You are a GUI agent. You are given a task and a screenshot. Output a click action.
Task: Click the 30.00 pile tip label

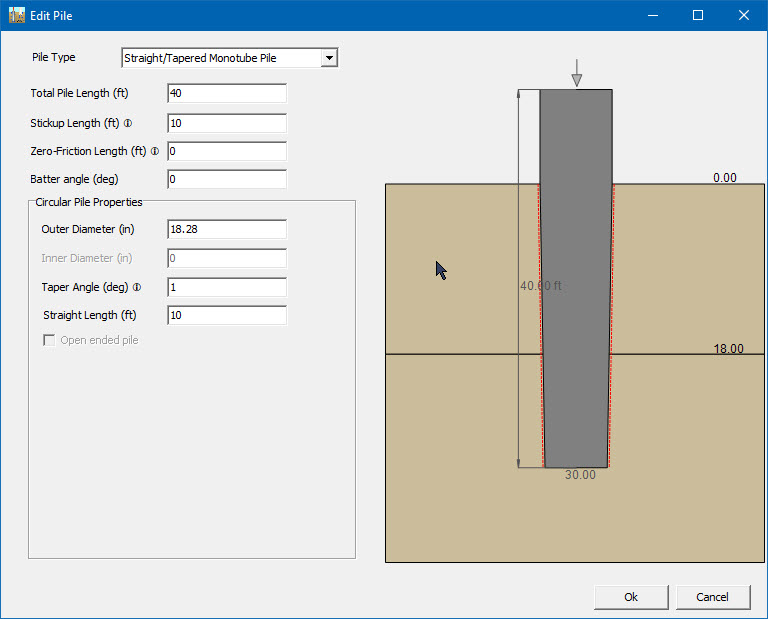[x=580, y=475]
